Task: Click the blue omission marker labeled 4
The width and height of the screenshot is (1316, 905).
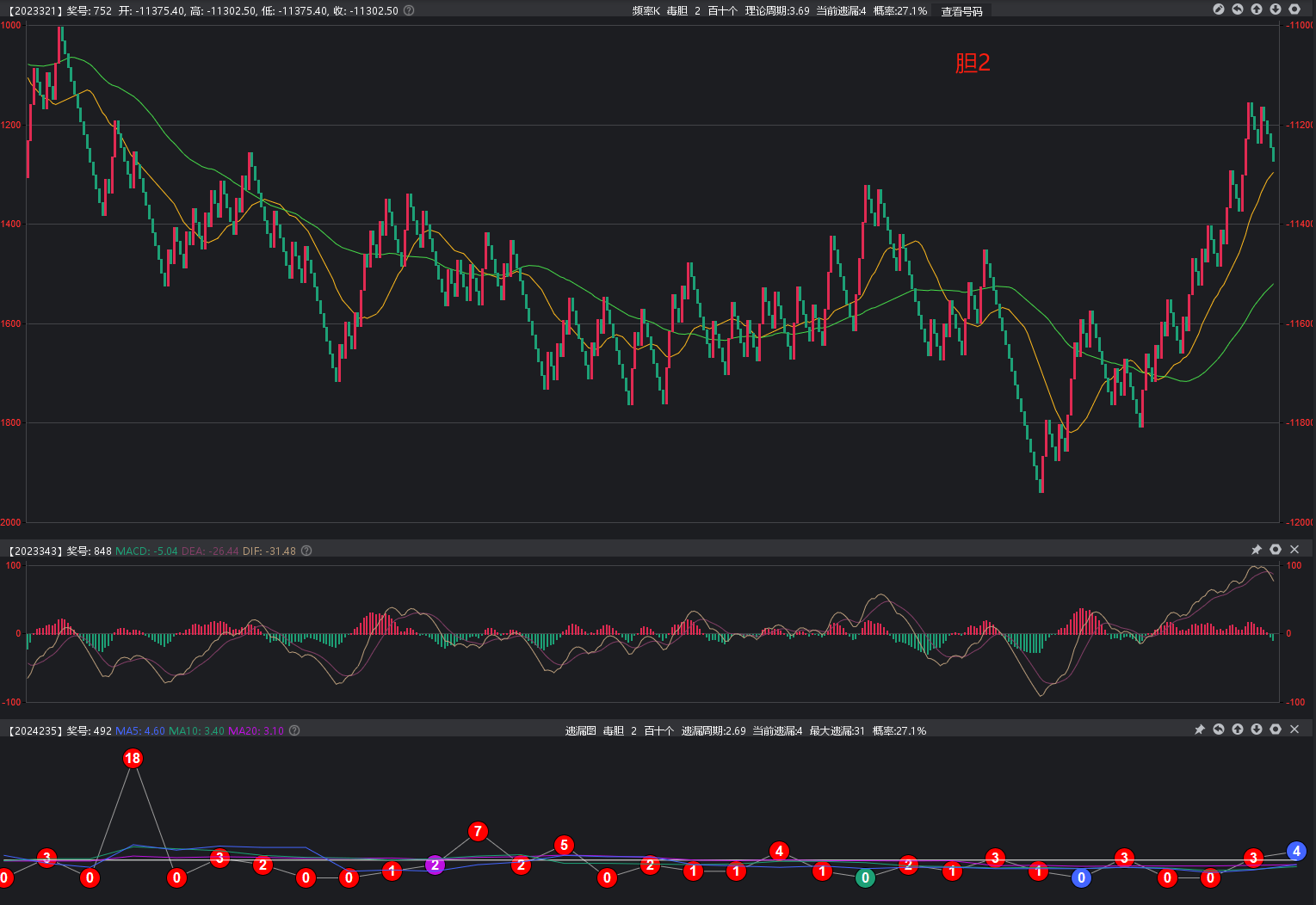Action: pyautogui.click(x=1296, y=852)
